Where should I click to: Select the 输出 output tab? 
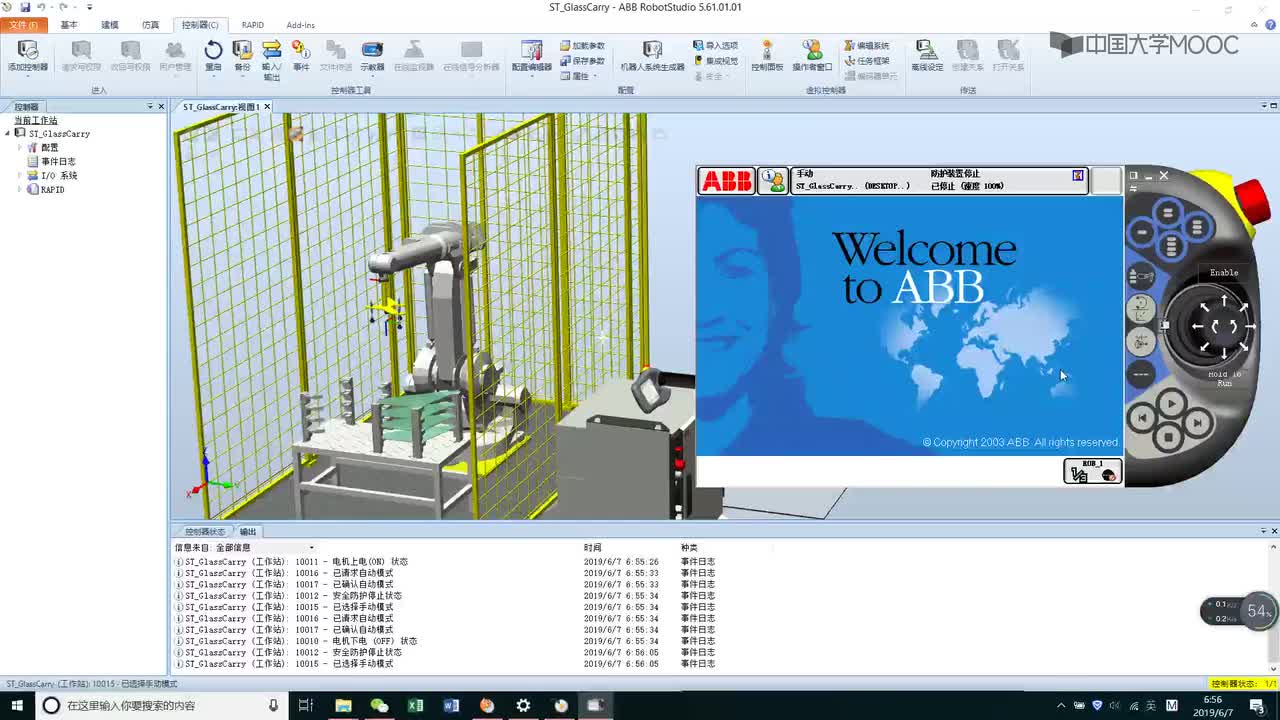pyautogui.click(x=247, y=532)
